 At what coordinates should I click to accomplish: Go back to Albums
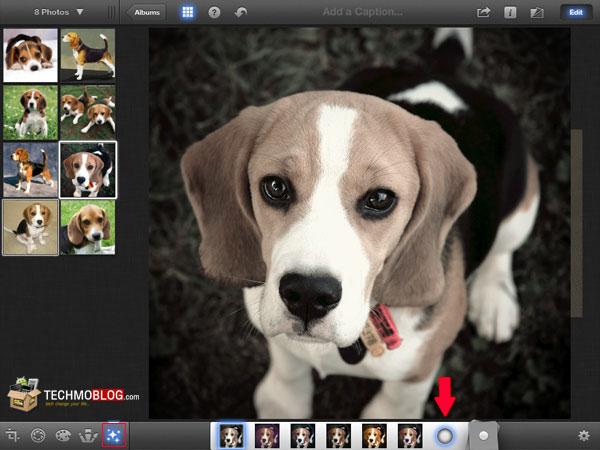tap(146, 13)
